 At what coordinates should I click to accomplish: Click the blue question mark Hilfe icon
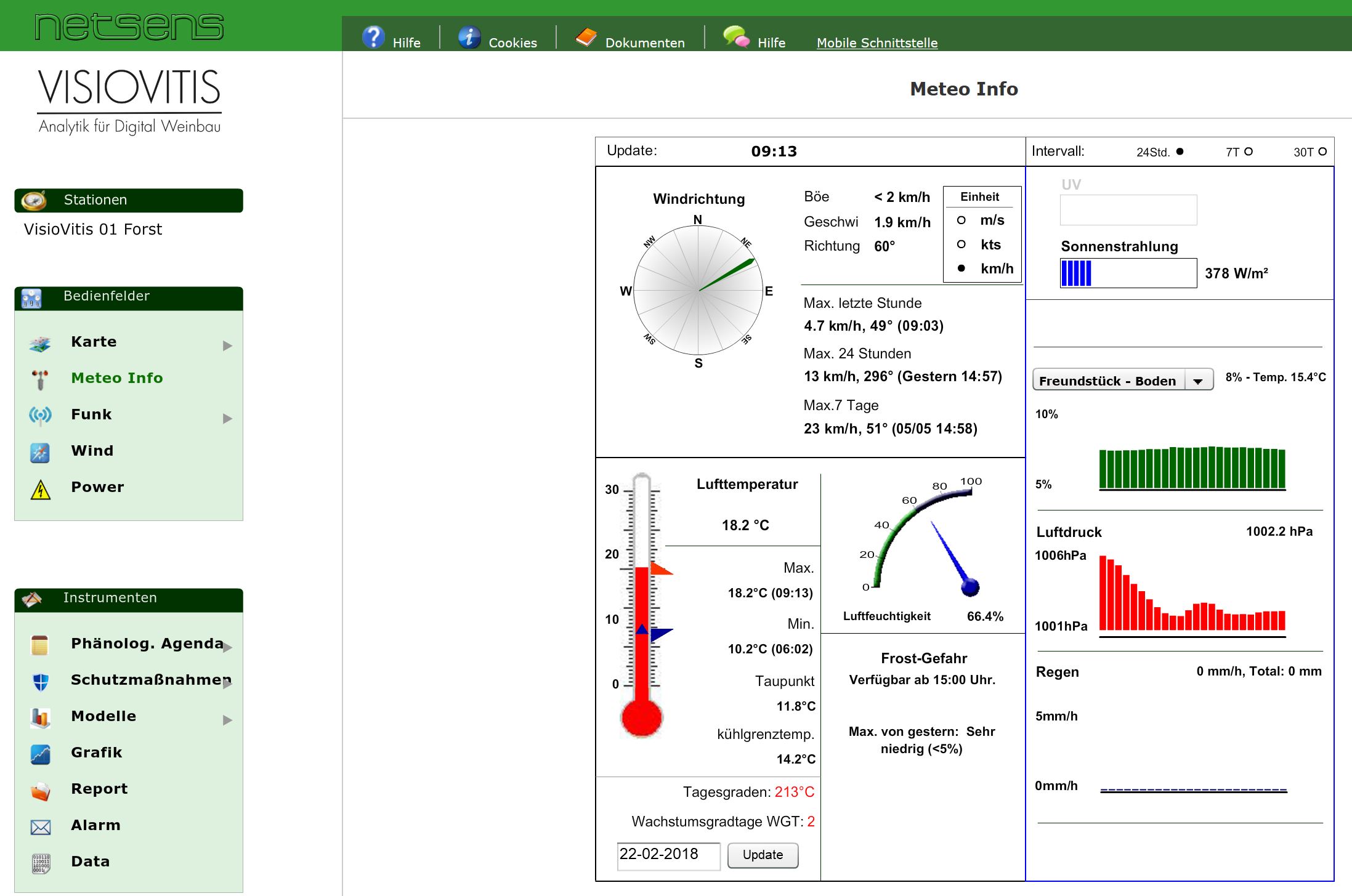(x=373, y=37)
